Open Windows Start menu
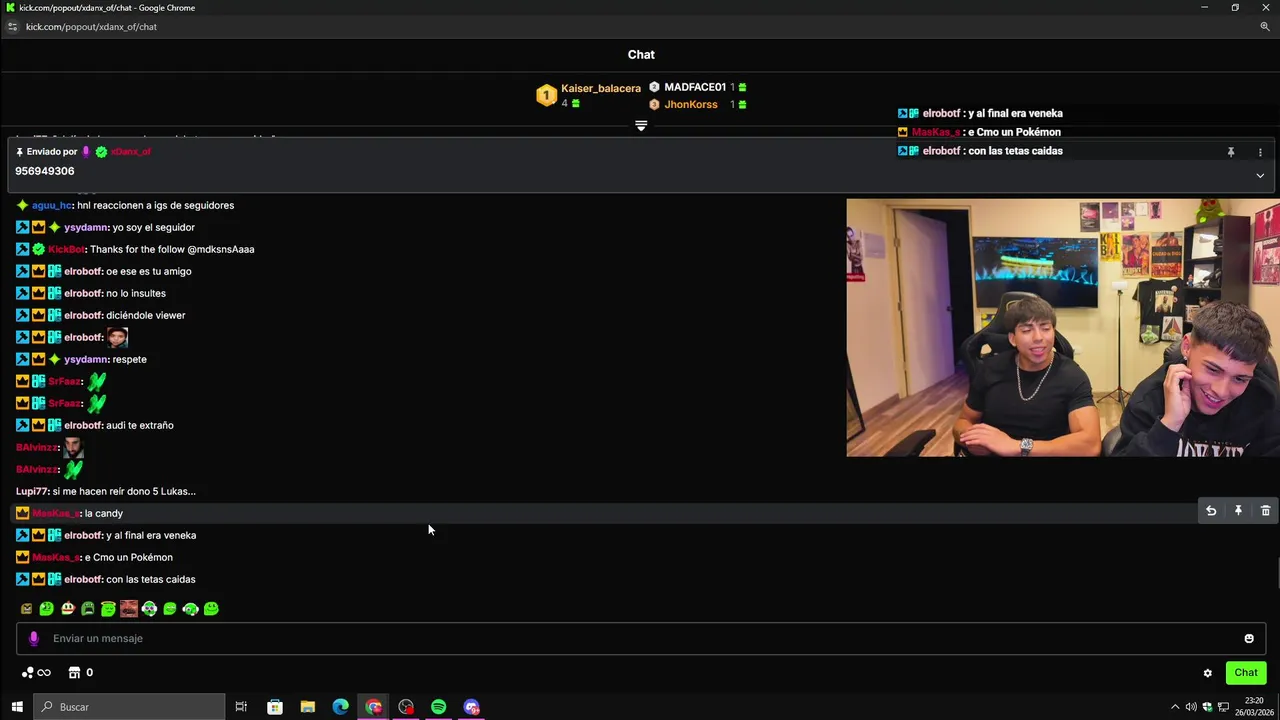1280x720 pixels. [17, 707]
